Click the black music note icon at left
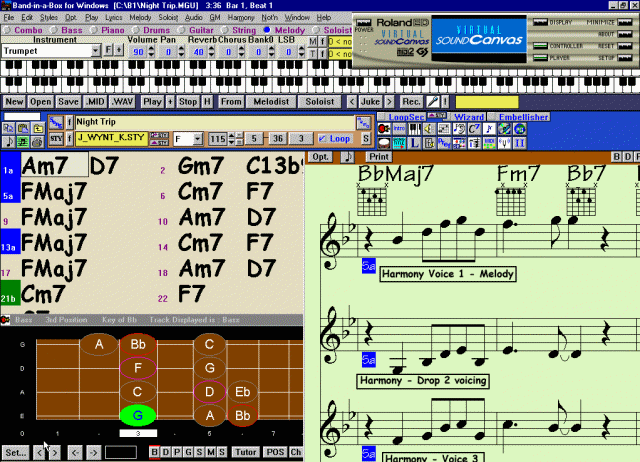Screen dimensions: 640x462 [x=9, y=142]
